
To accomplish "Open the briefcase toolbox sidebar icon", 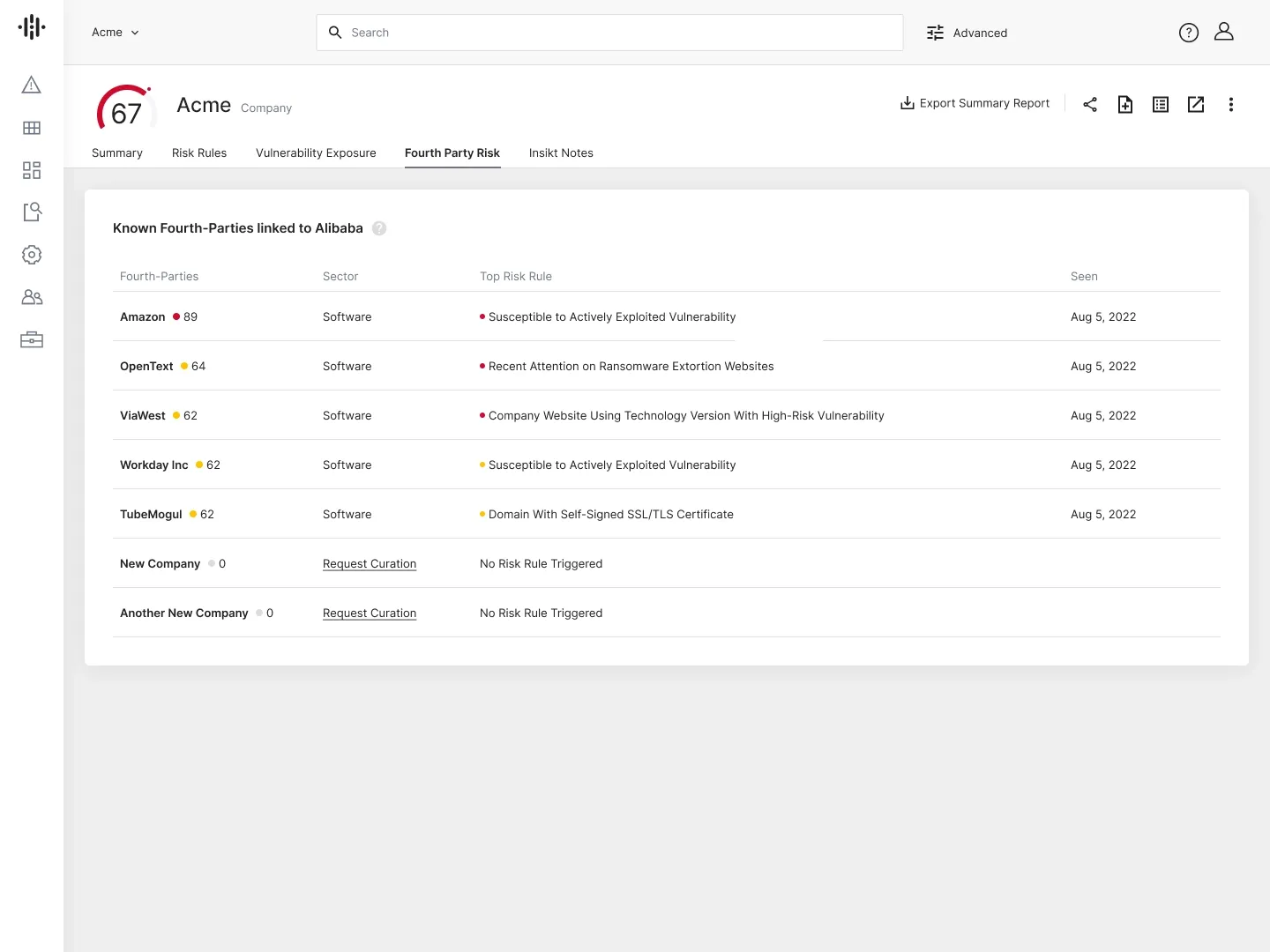I will [x=32, y=339].
